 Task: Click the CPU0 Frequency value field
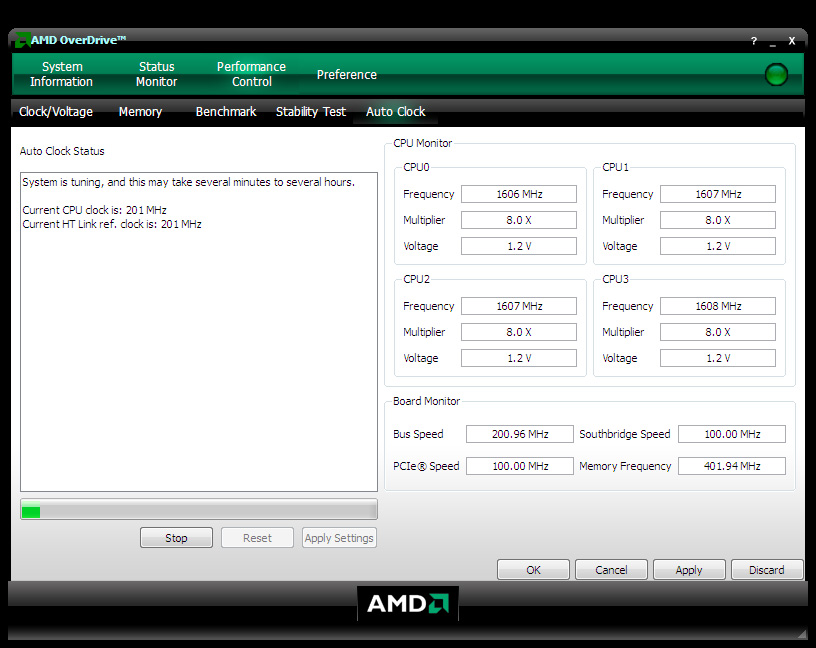(519, 194)
